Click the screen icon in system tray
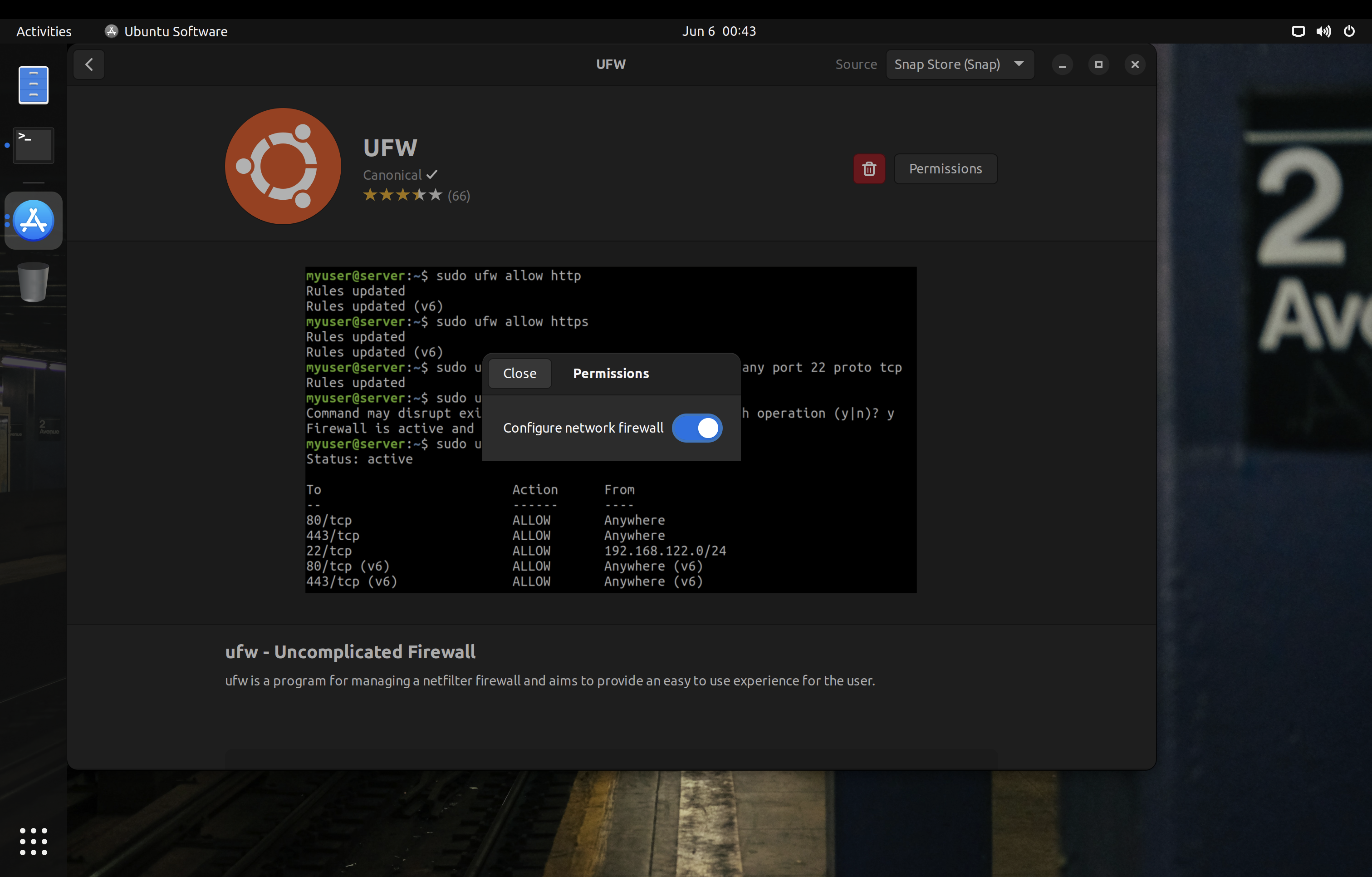Viewport: 1372px width, 877px height. tap(1297, 31)
